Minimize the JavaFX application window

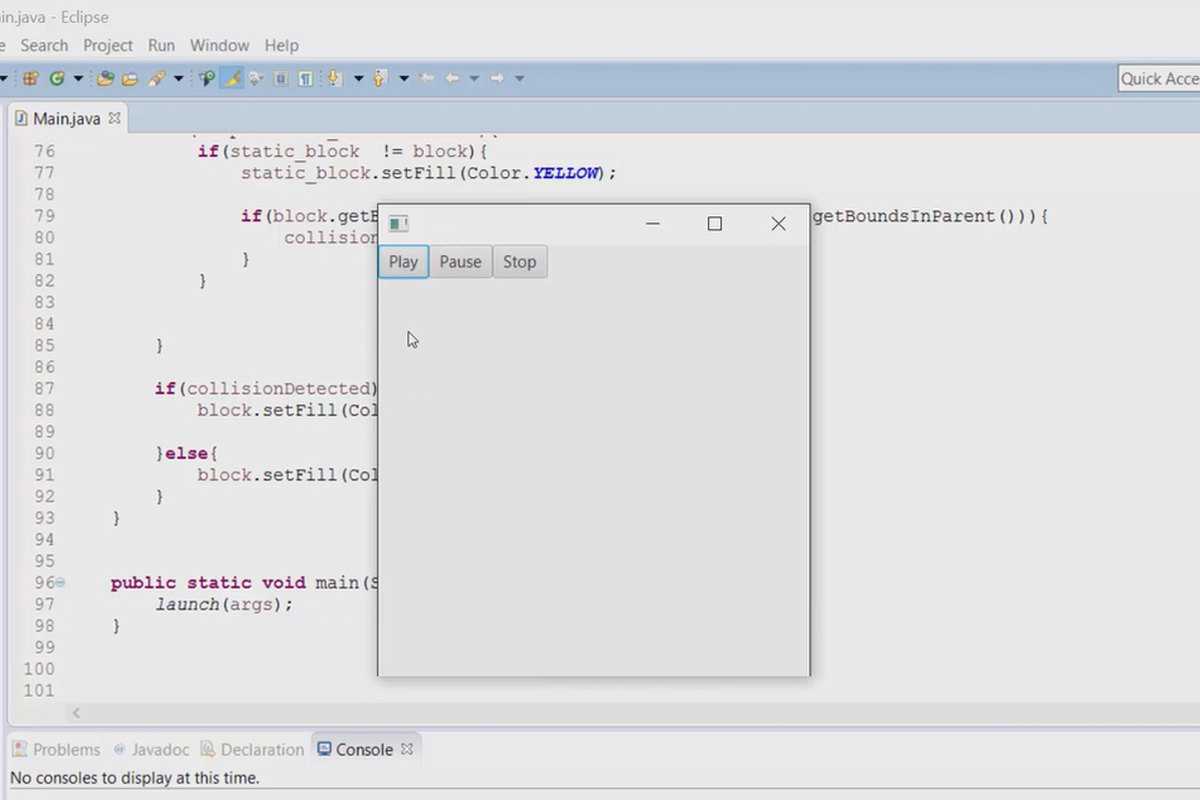(x=653, y=224)
